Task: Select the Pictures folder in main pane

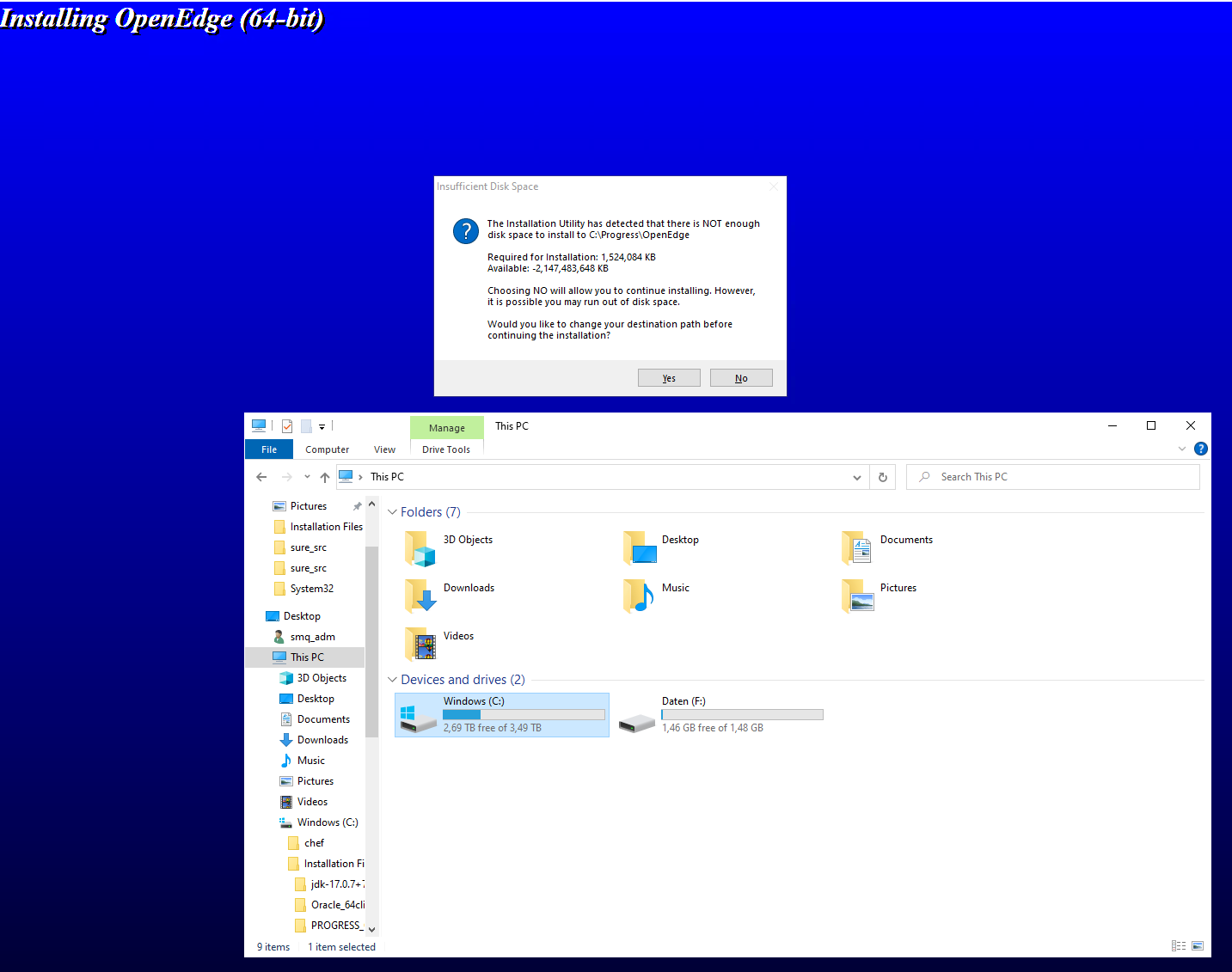Action: pos(880,596)
